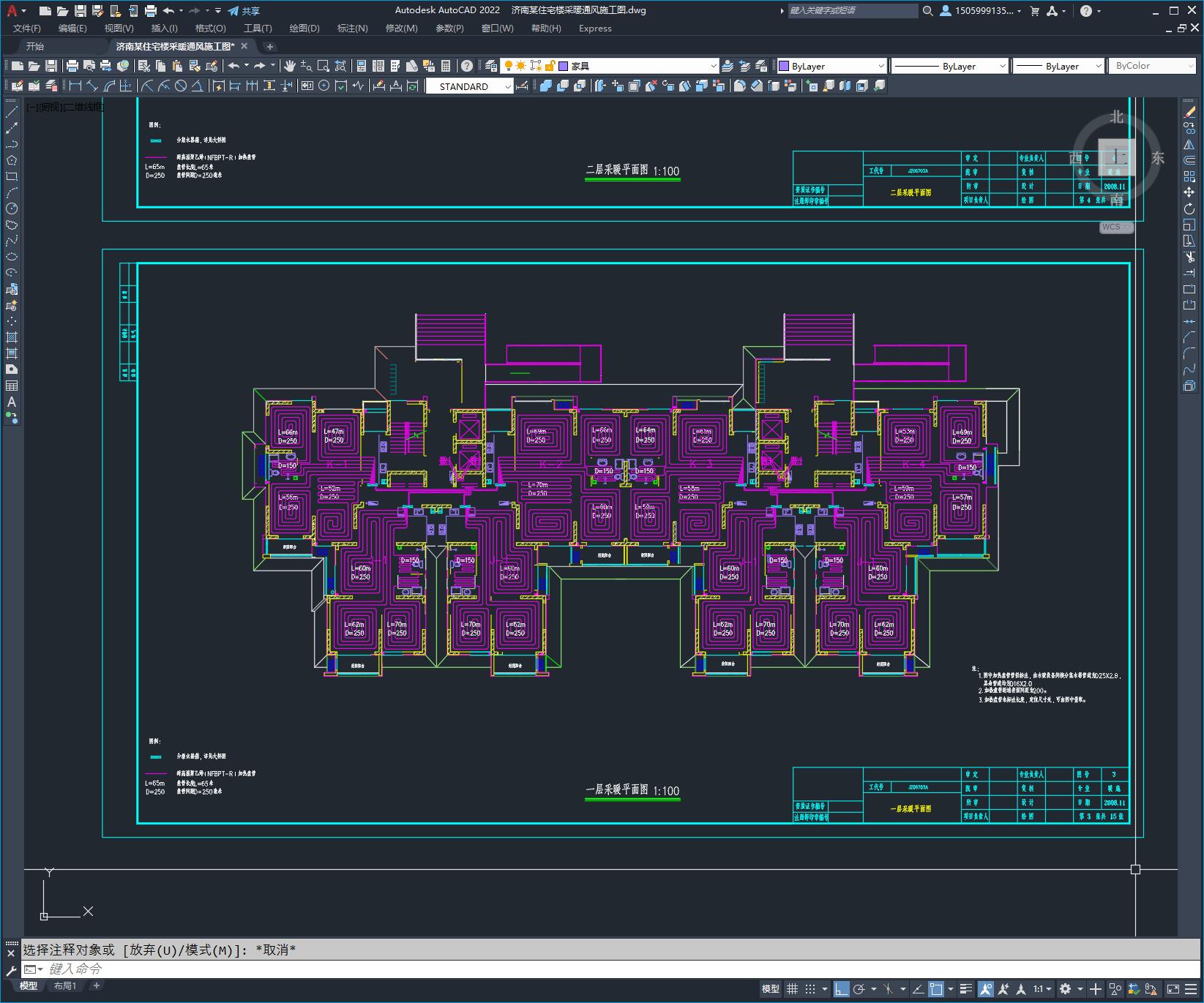Click the 模型 button in status bar
This screenshot has height=1003, width=1204.
pyautogui.click(x=770, y=989)
